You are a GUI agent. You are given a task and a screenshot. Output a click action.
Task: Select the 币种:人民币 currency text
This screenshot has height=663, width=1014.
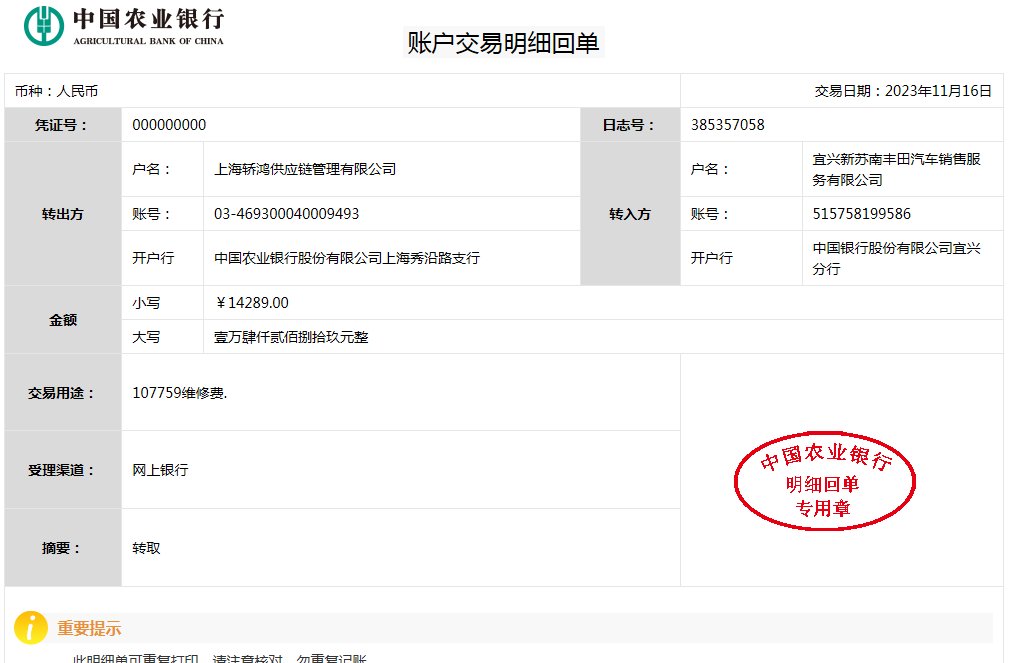[56, 91]
